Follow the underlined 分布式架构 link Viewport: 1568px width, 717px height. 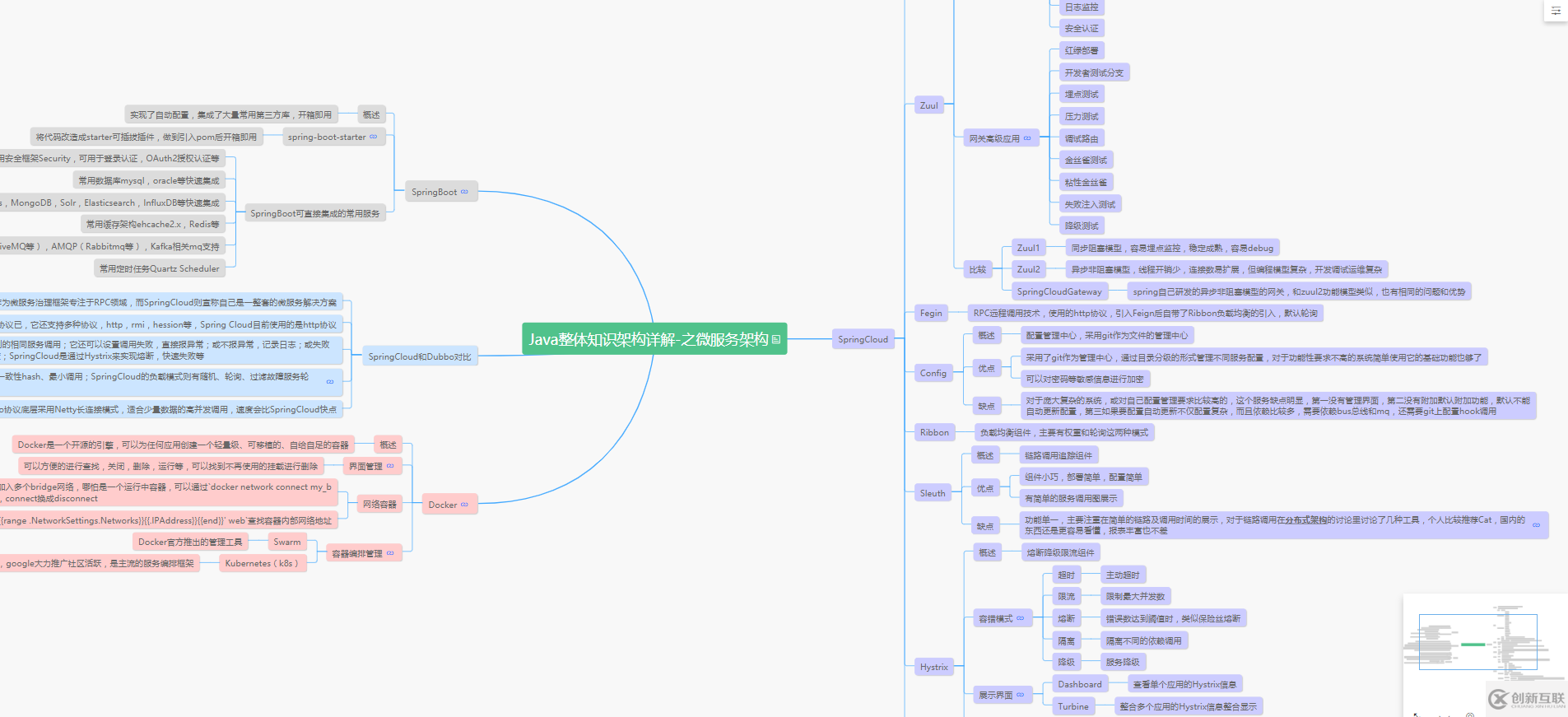pos(1306,520)
